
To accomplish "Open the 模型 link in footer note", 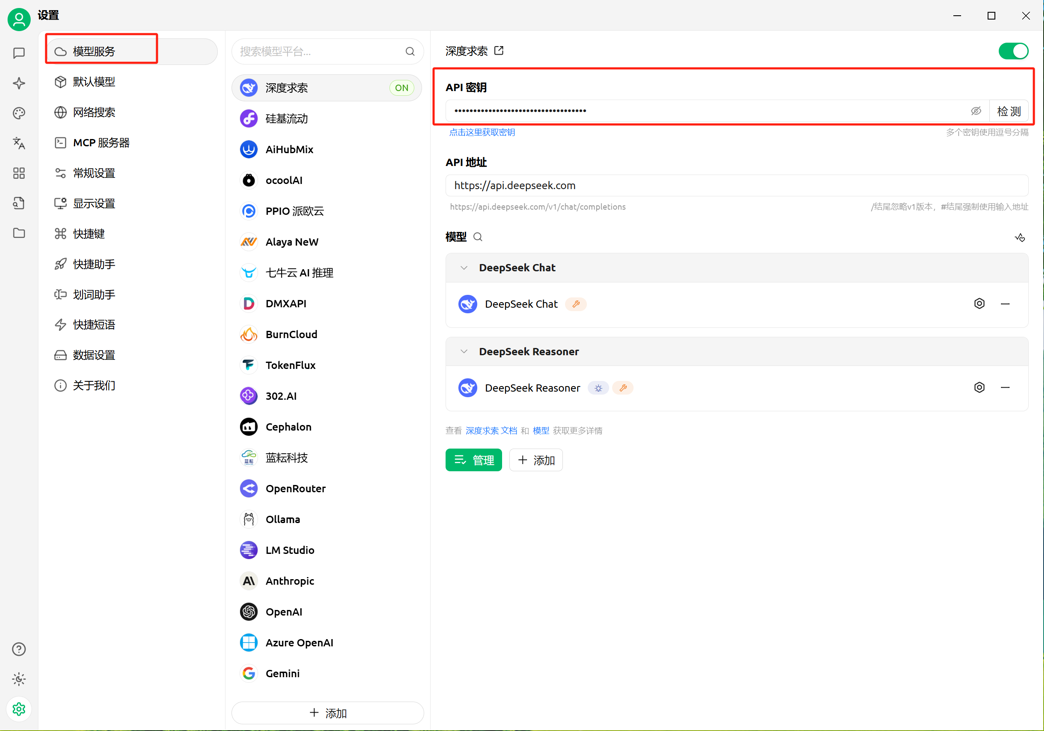I will [541, 431].
